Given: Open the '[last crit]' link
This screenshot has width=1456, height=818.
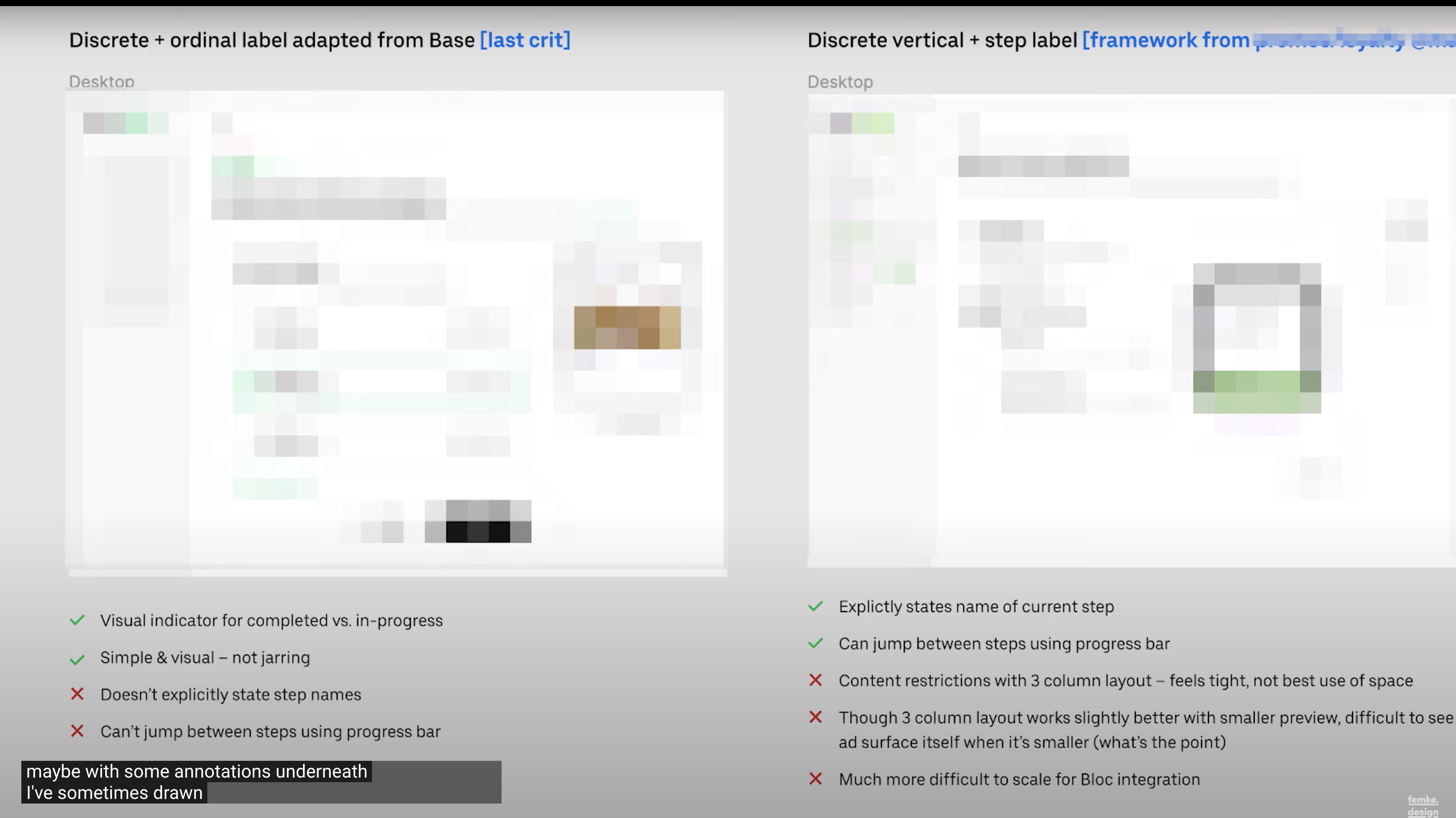Looking at the screenshot, I should point(524,40).
